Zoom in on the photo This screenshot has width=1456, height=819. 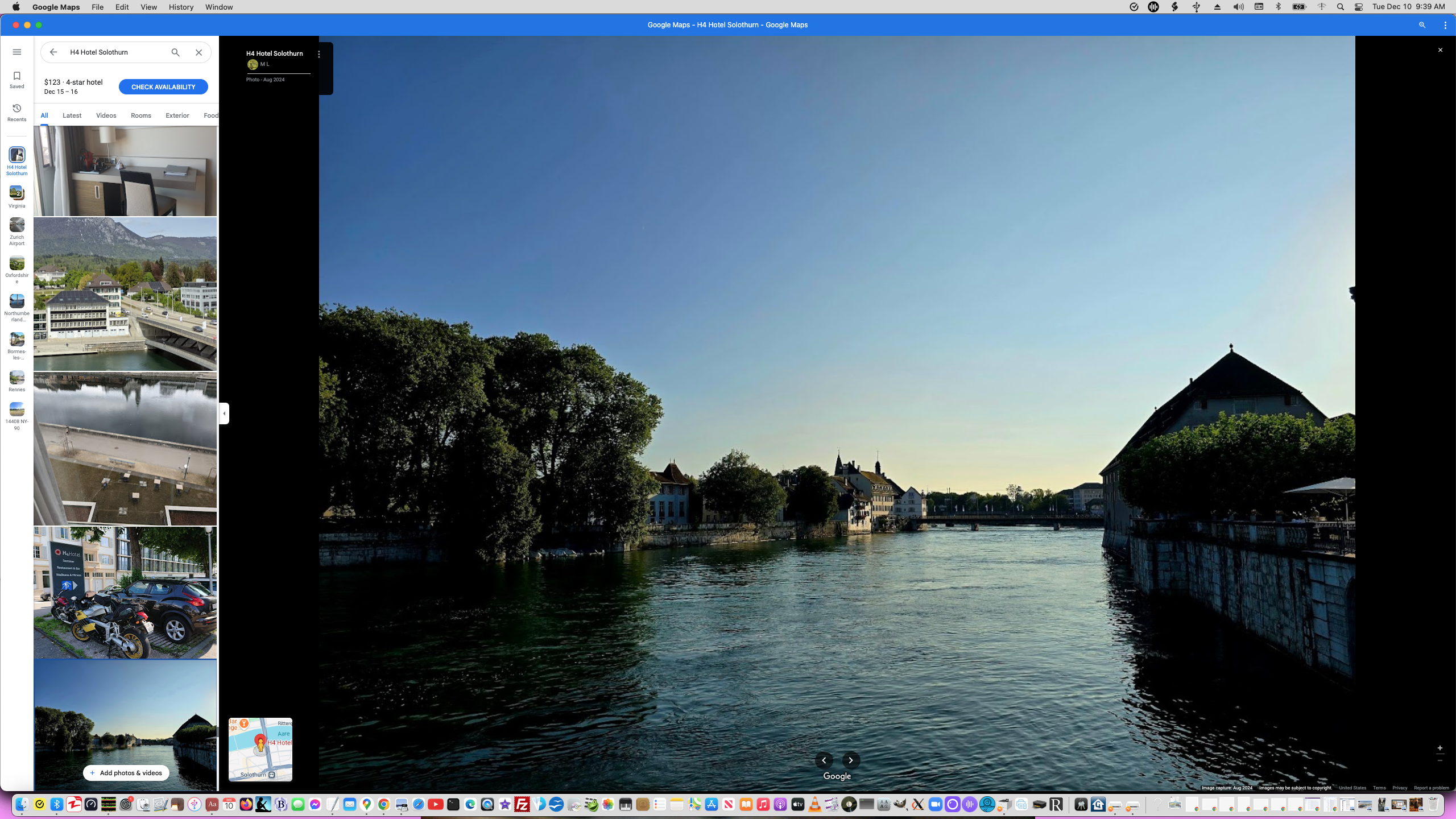coord(1440,748)
